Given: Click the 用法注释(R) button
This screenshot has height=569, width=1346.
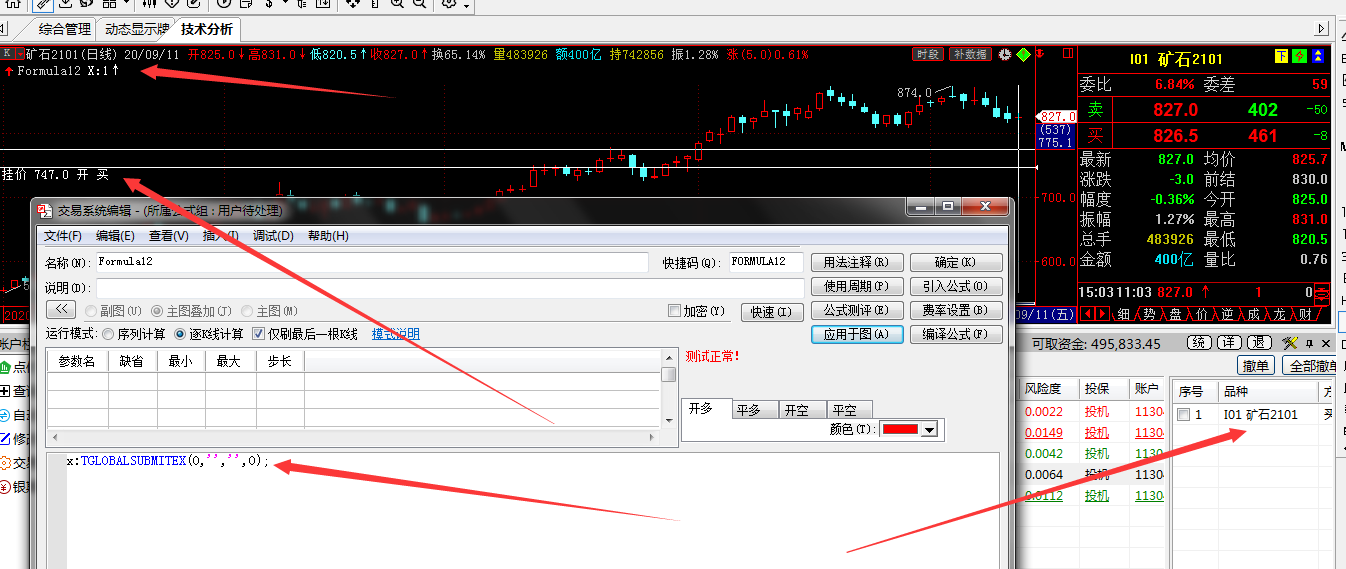Looking at the screenshot, I should [x=857, y=262].
